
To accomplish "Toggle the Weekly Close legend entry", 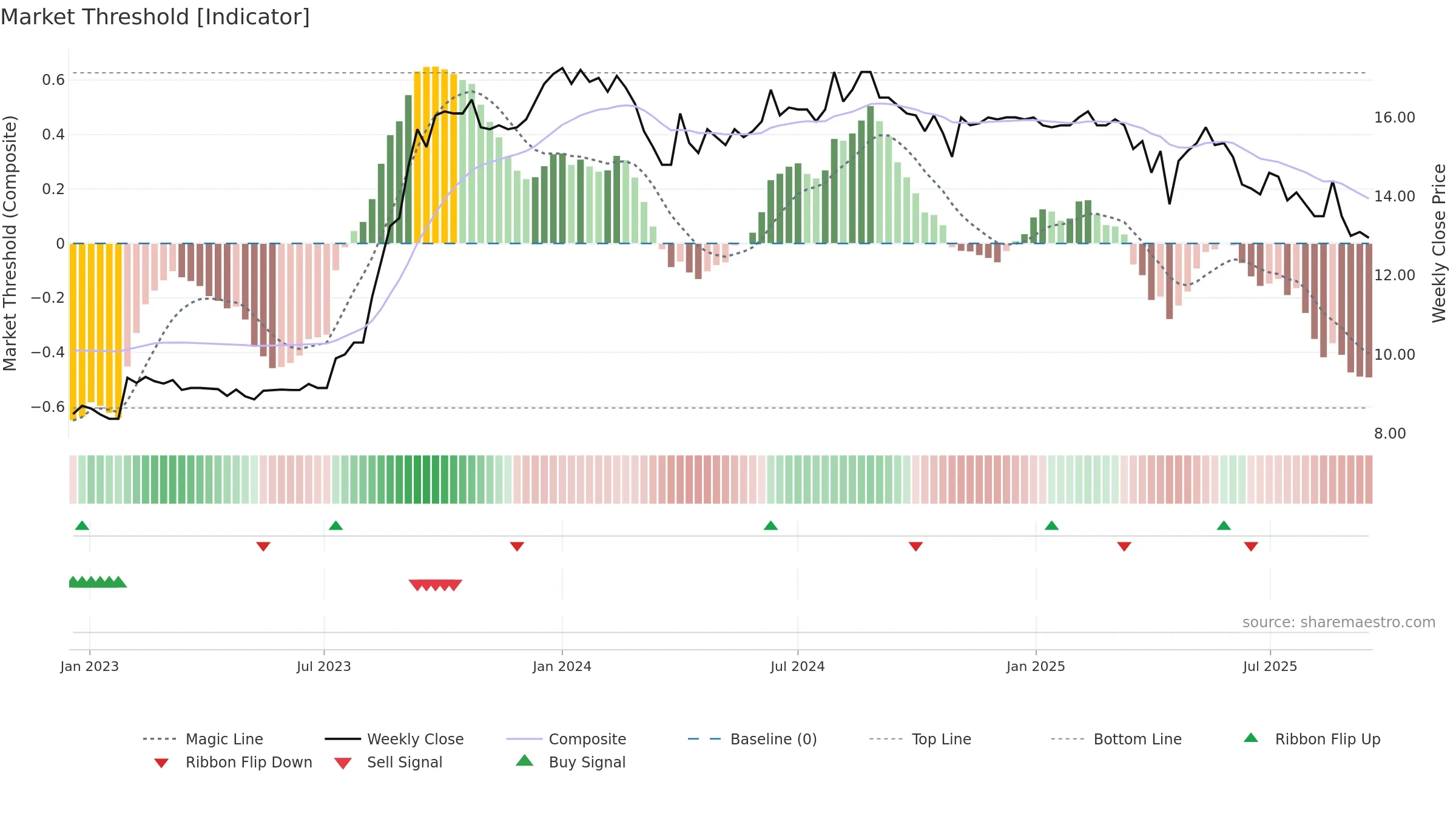I will (394, 739).
